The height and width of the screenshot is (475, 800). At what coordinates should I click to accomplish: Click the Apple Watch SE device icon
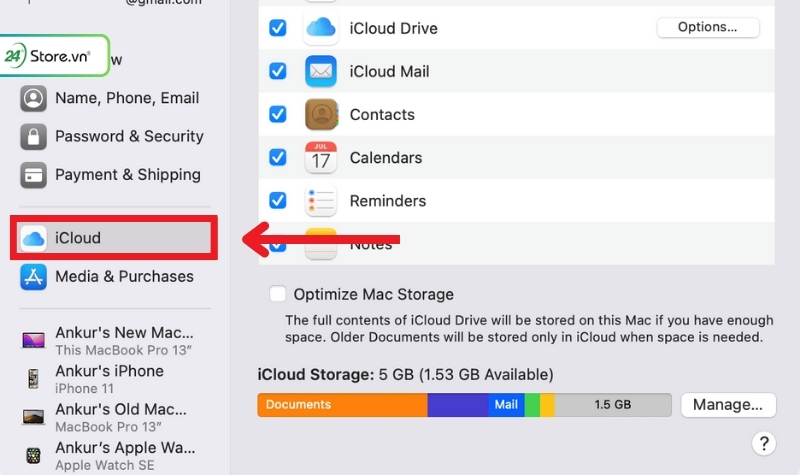[x=33, y=455]
